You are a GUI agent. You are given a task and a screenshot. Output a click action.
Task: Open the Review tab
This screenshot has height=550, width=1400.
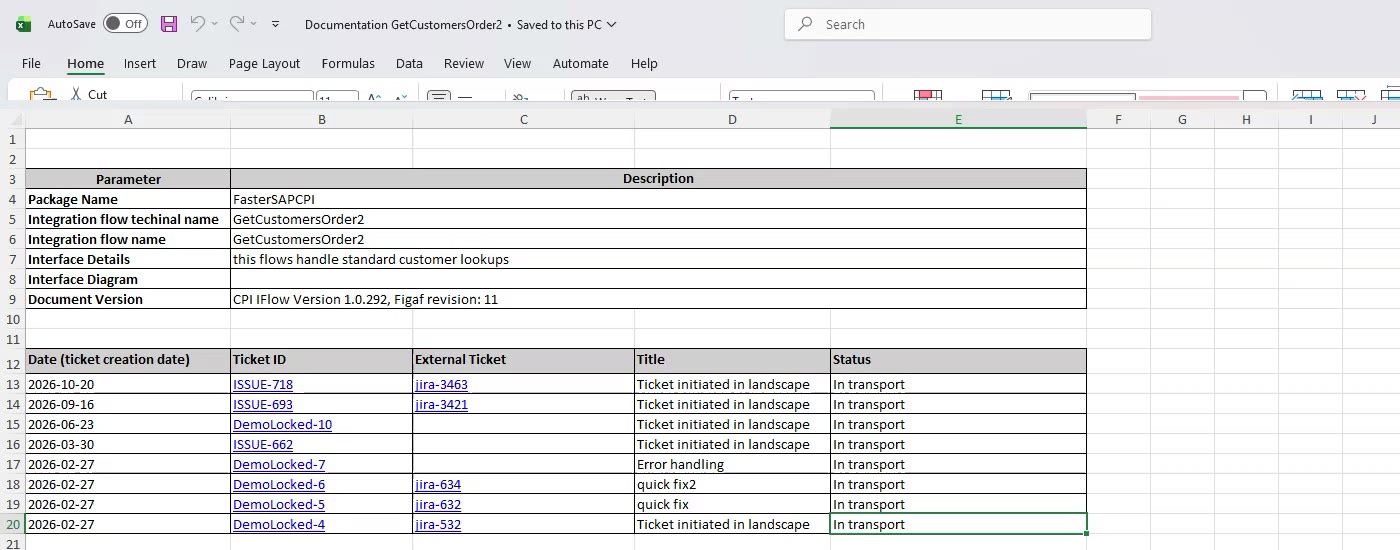coord(464,63)
